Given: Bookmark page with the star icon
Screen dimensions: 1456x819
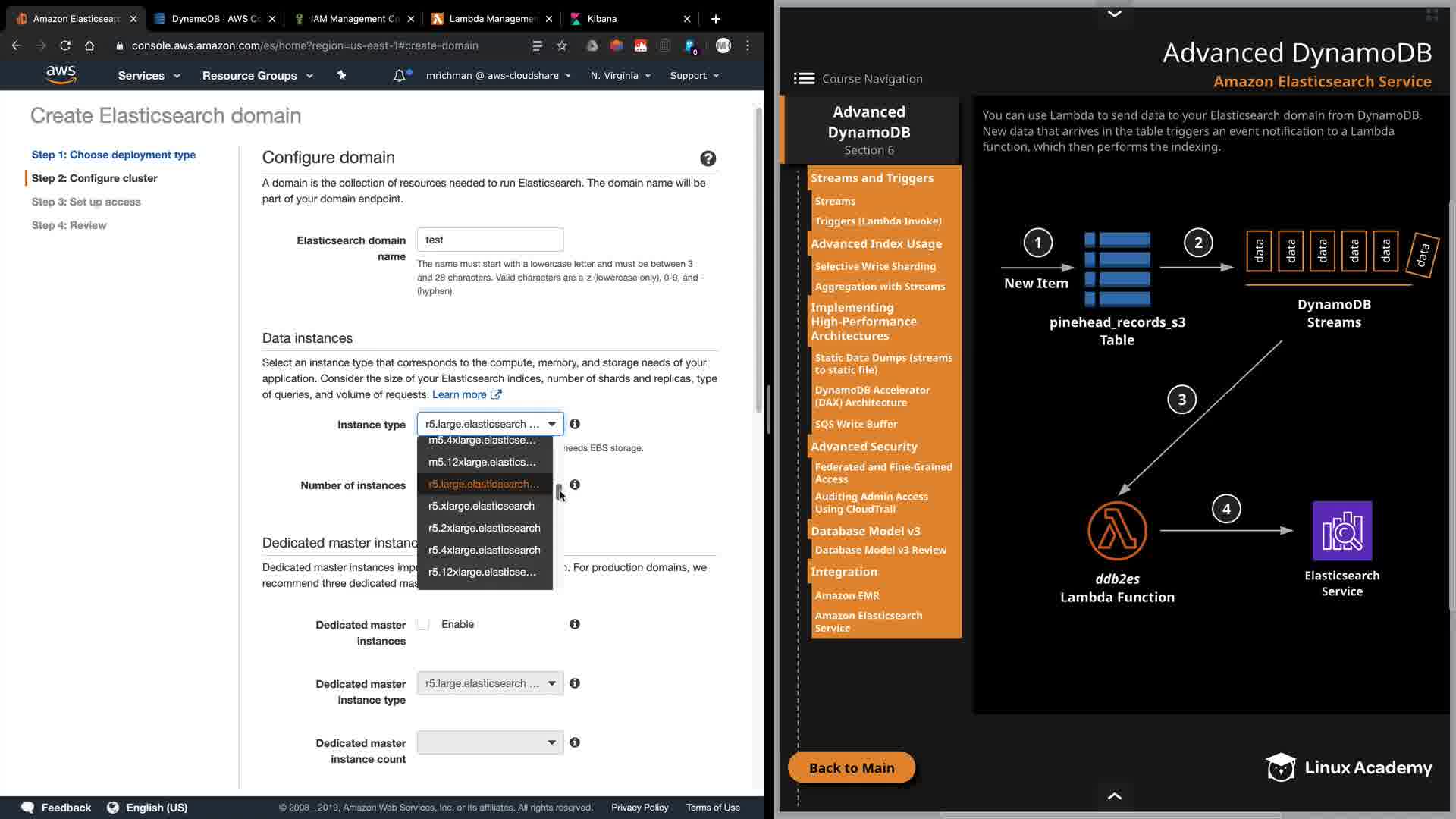Looking at the screenshot, I should [562, 45].
